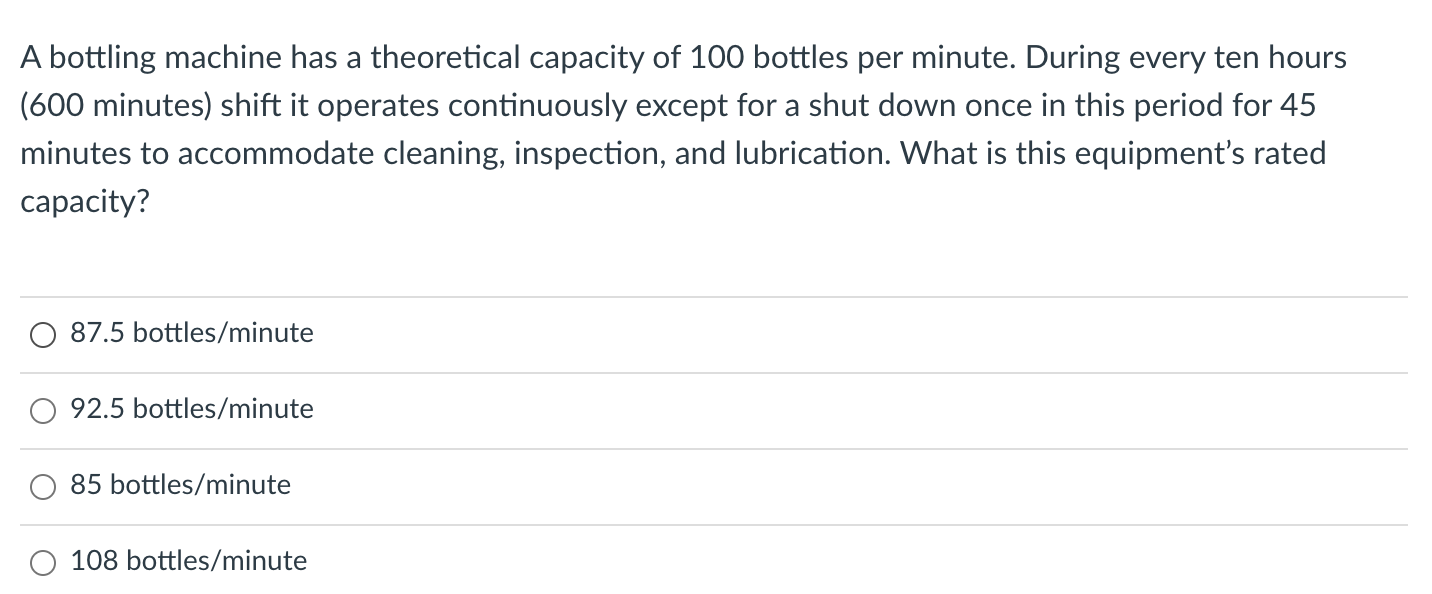The width and height of the screenshot is (1432, 594).
Task: Choose the 92.5 bottles/minute radio button
Action: click(43, 412)
